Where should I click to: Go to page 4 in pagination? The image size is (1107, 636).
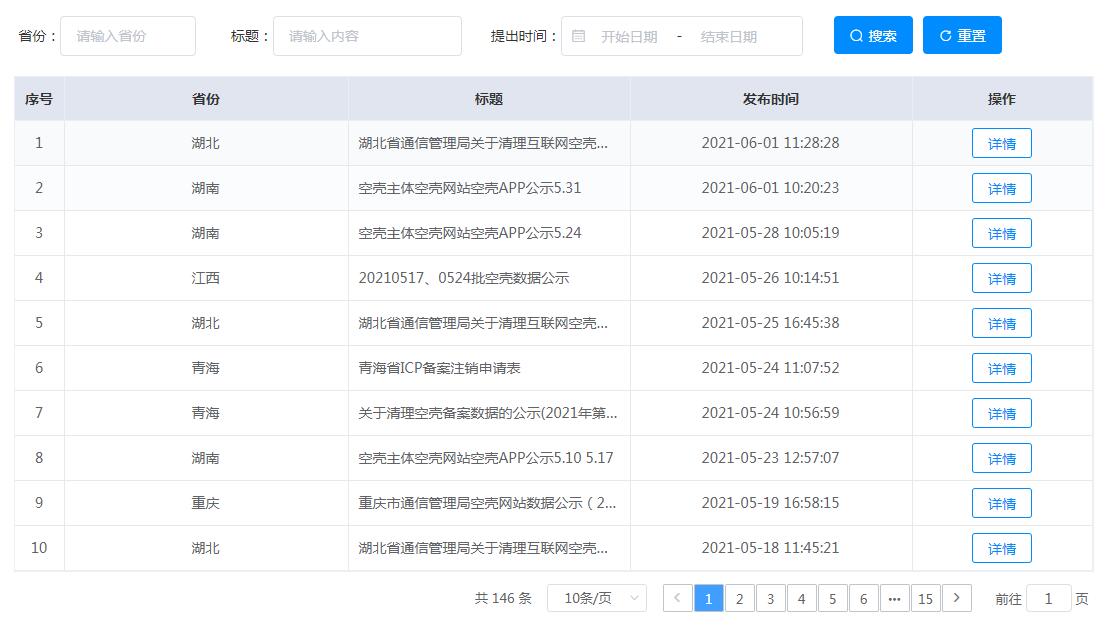[x=802, y=599]
